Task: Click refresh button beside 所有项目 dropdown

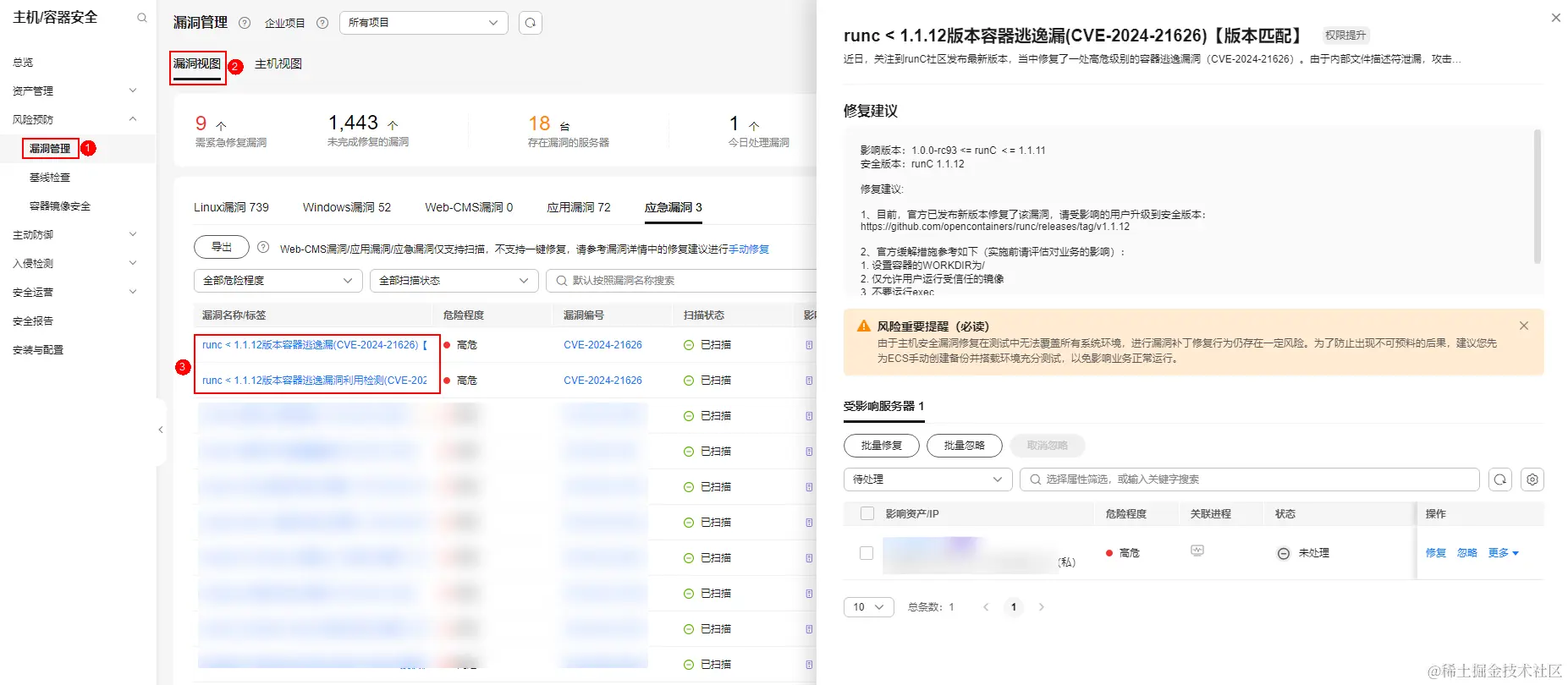Action: [x=531, y=23]
